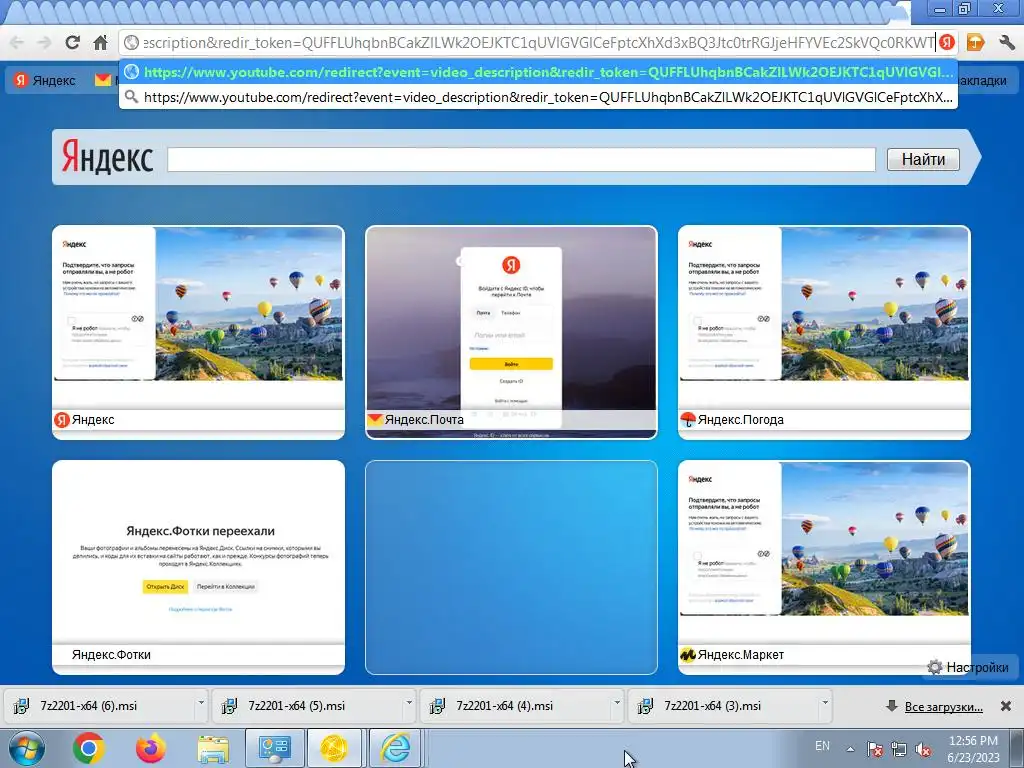
Task: Open Windows Explorer from taskbar
Action: coord(213,748)
